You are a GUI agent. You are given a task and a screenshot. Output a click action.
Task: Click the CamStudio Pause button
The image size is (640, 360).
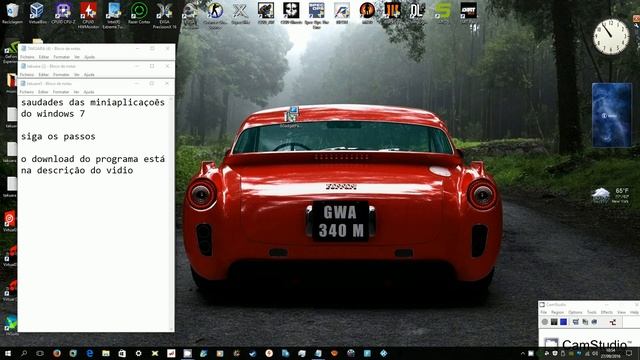tap(554, 322)
